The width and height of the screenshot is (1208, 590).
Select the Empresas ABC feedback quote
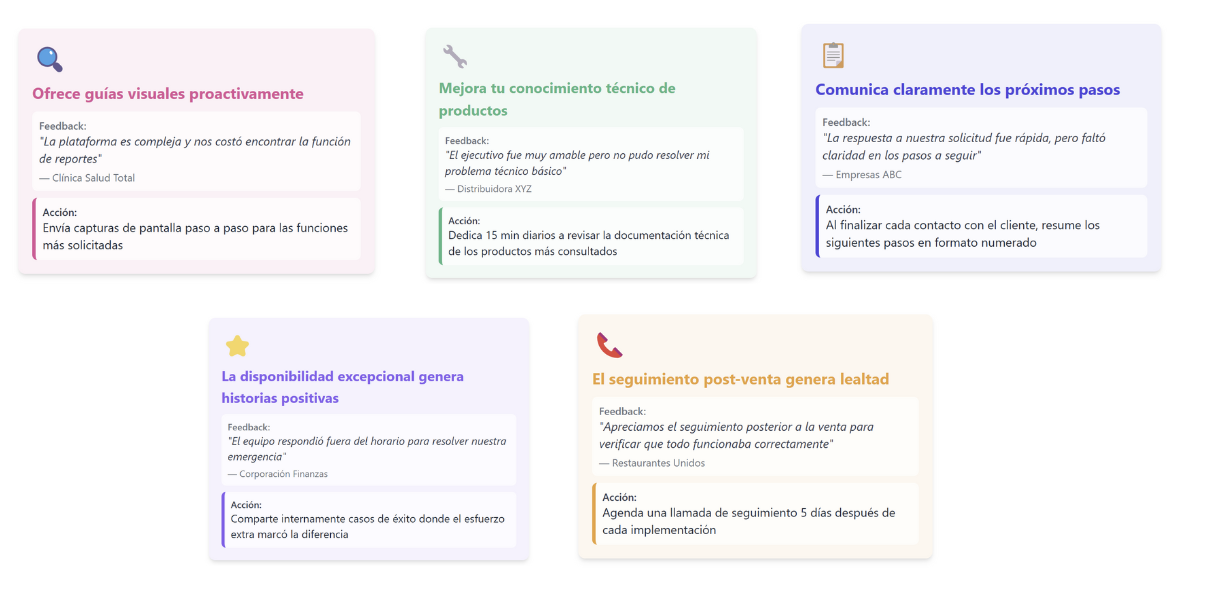964,147
